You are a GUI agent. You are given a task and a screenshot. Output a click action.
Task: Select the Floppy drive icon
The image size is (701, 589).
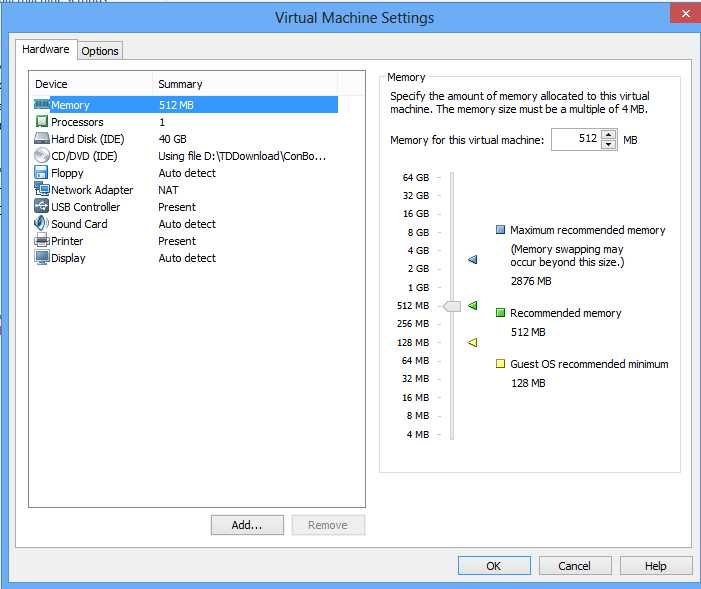[42, 173]
